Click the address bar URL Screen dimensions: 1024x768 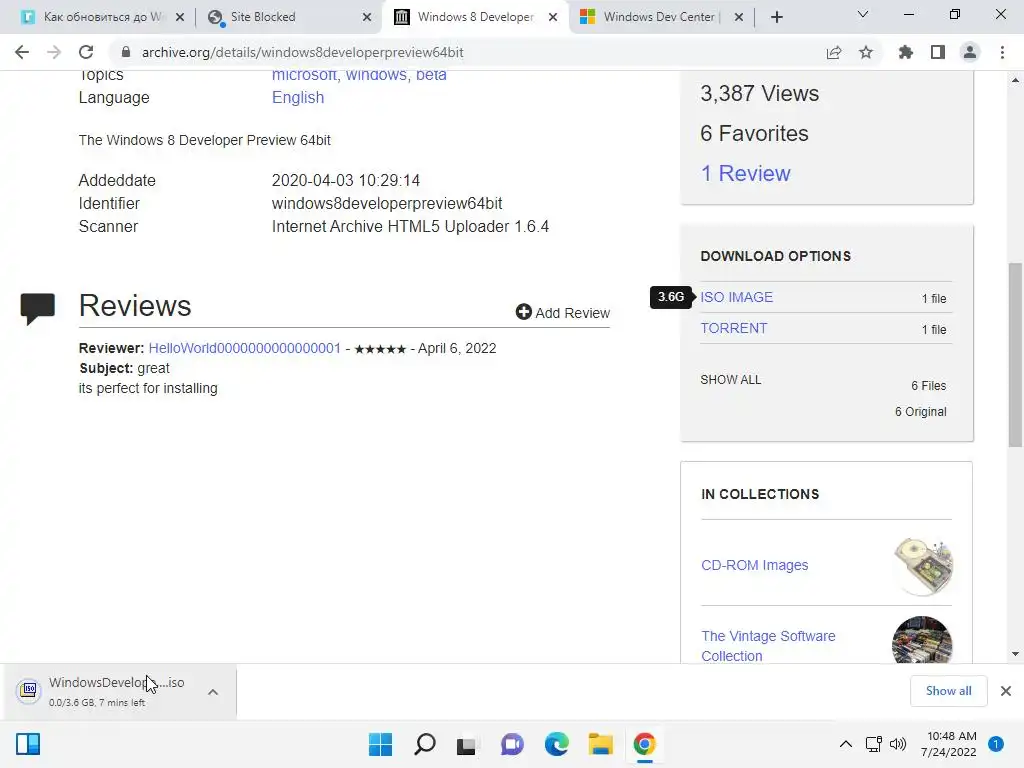coord(302,52)
